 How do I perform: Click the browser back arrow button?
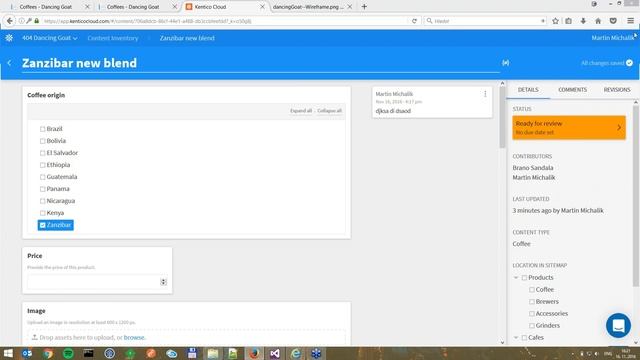tap(9, 21)
